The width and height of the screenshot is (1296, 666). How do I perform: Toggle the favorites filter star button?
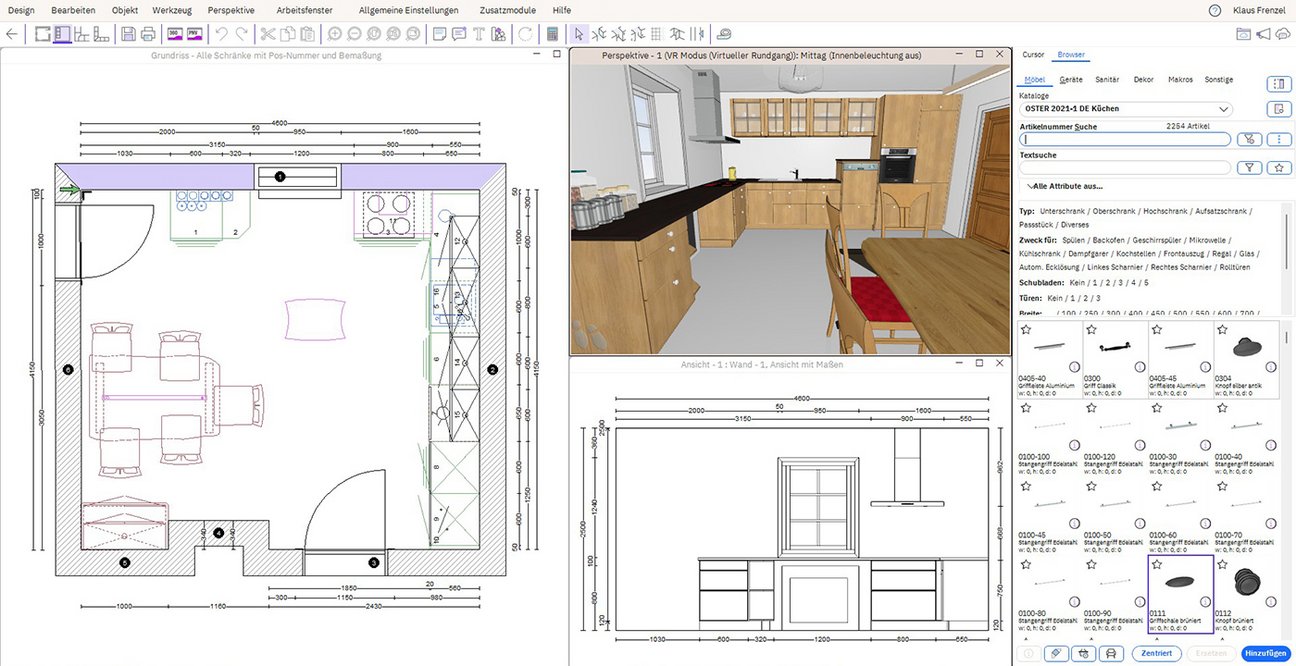tap(1277, 168)
